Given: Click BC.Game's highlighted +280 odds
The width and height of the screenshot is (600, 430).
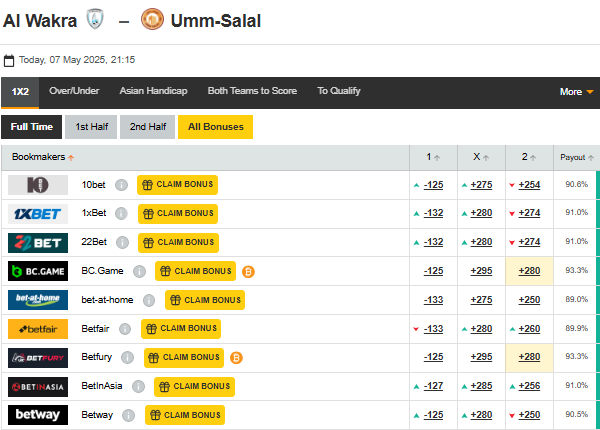Looking at the screenshot, I should click(x=529, y=271).
